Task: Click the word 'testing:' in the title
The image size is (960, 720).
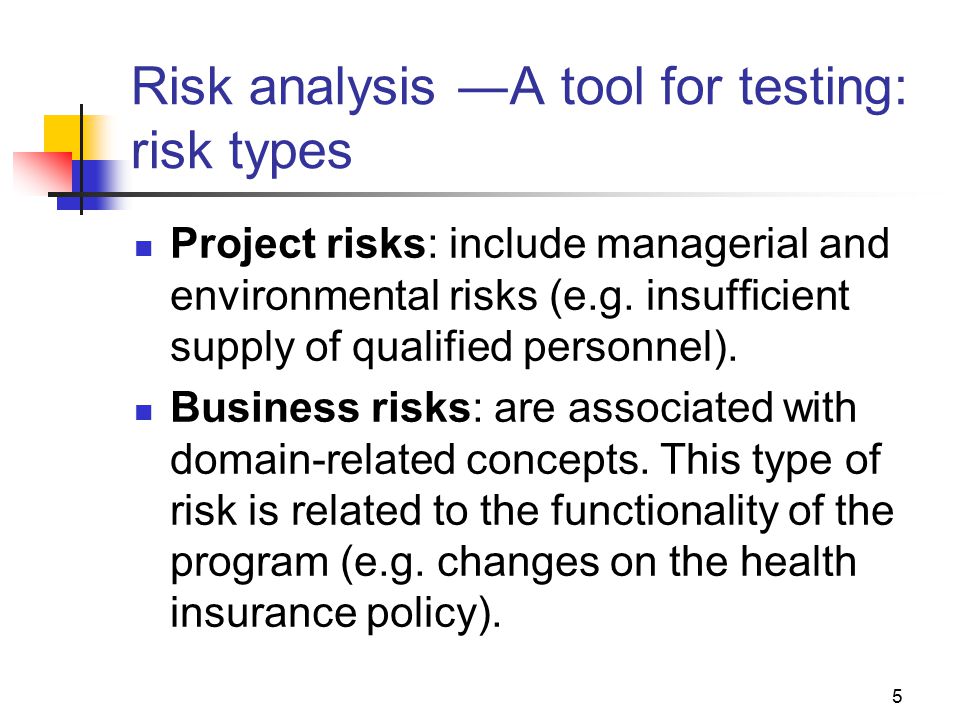Action: [823, 89]
